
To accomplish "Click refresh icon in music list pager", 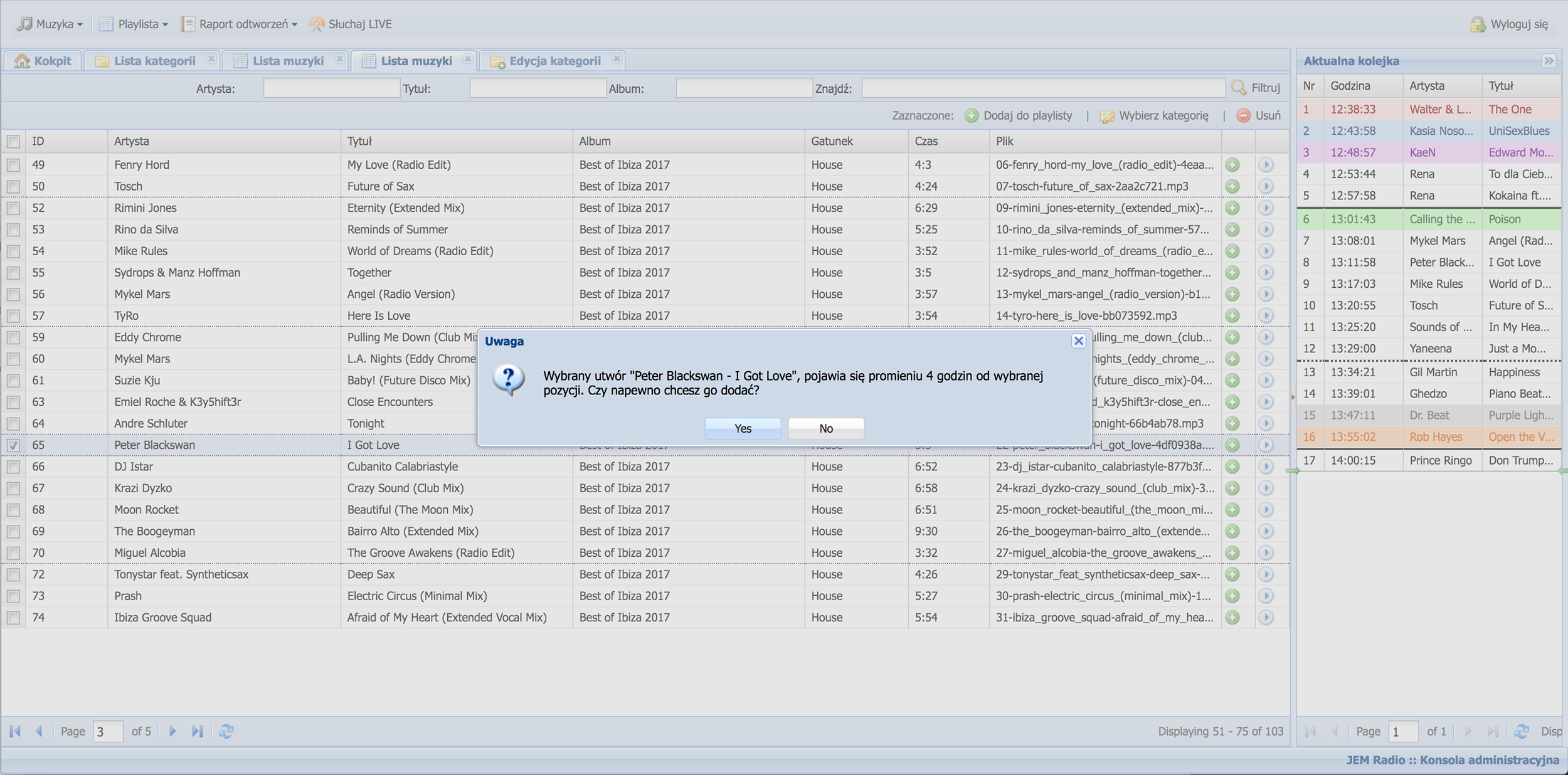I will tap(226, 731).
